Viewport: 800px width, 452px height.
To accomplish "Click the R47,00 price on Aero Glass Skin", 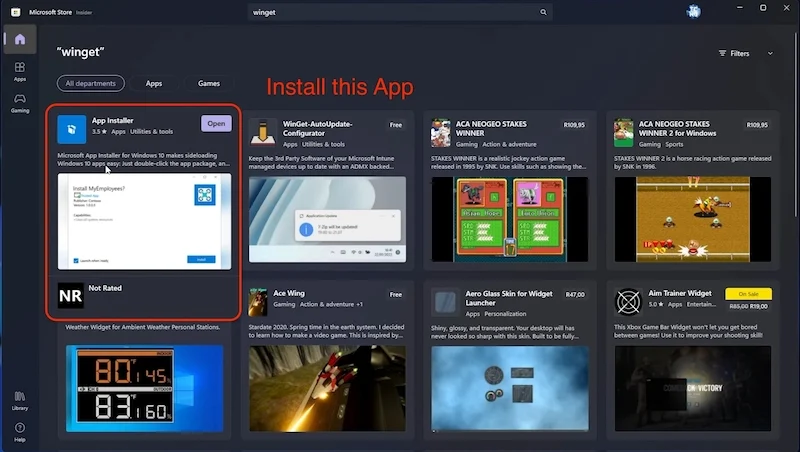I will 575,294.
